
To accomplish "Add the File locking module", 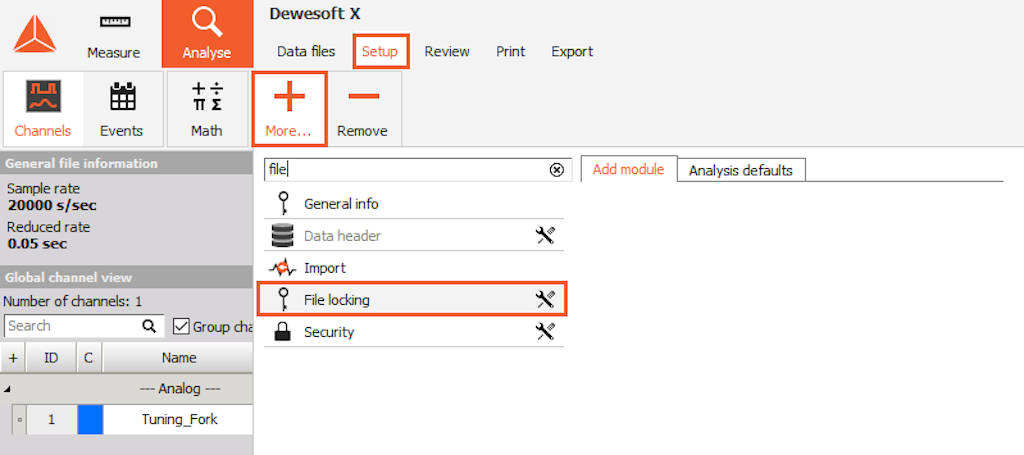I will tap(412, 300).
